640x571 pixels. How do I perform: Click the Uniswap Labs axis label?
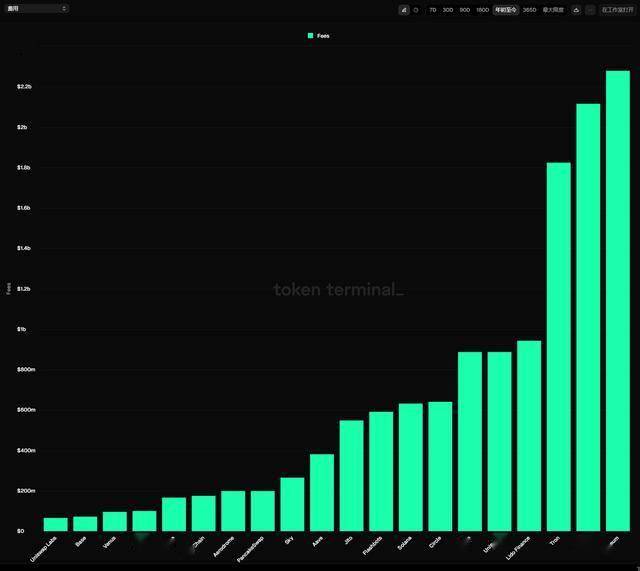43,549
